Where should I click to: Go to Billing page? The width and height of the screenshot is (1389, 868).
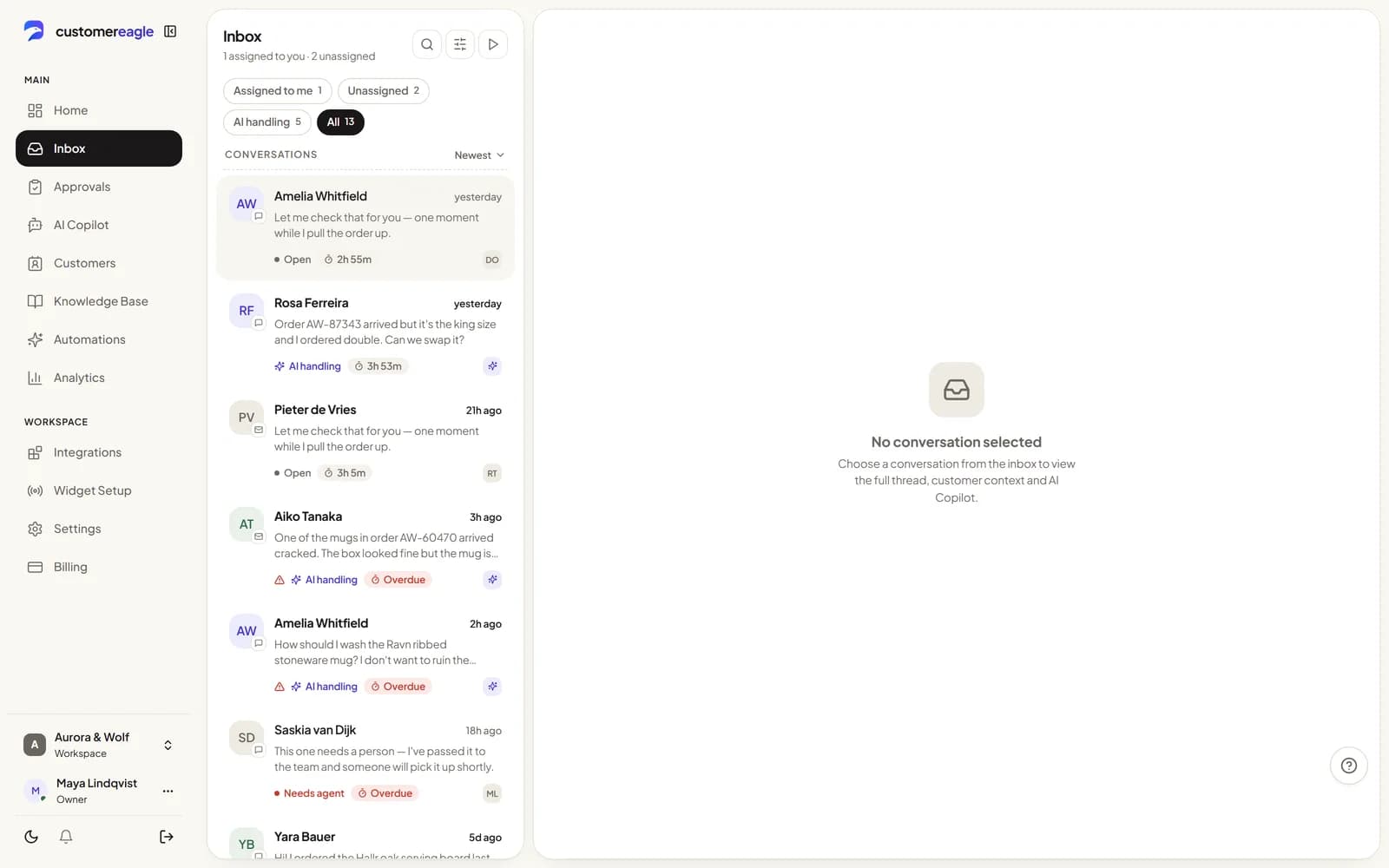(99, 567)
